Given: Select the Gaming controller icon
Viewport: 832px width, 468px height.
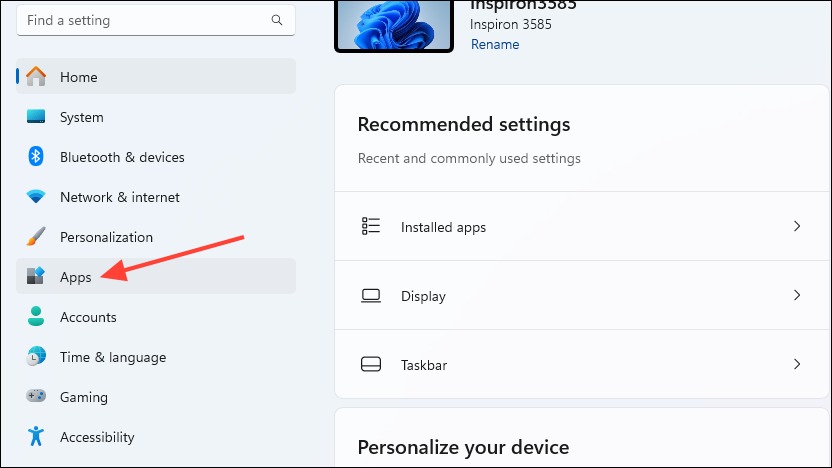Looking at the screenshot, I should (x=36, y=396).
